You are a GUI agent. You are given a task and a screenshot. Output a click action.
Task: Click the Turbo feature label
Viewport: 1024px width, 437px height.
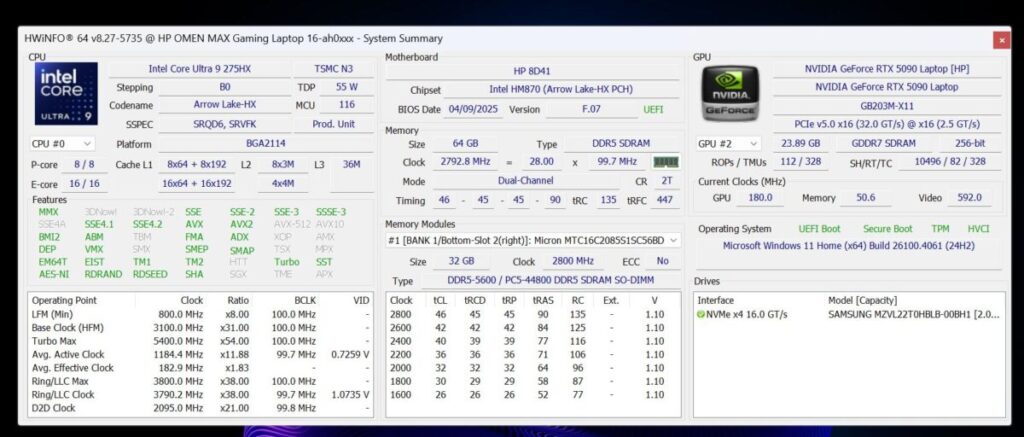287,262
